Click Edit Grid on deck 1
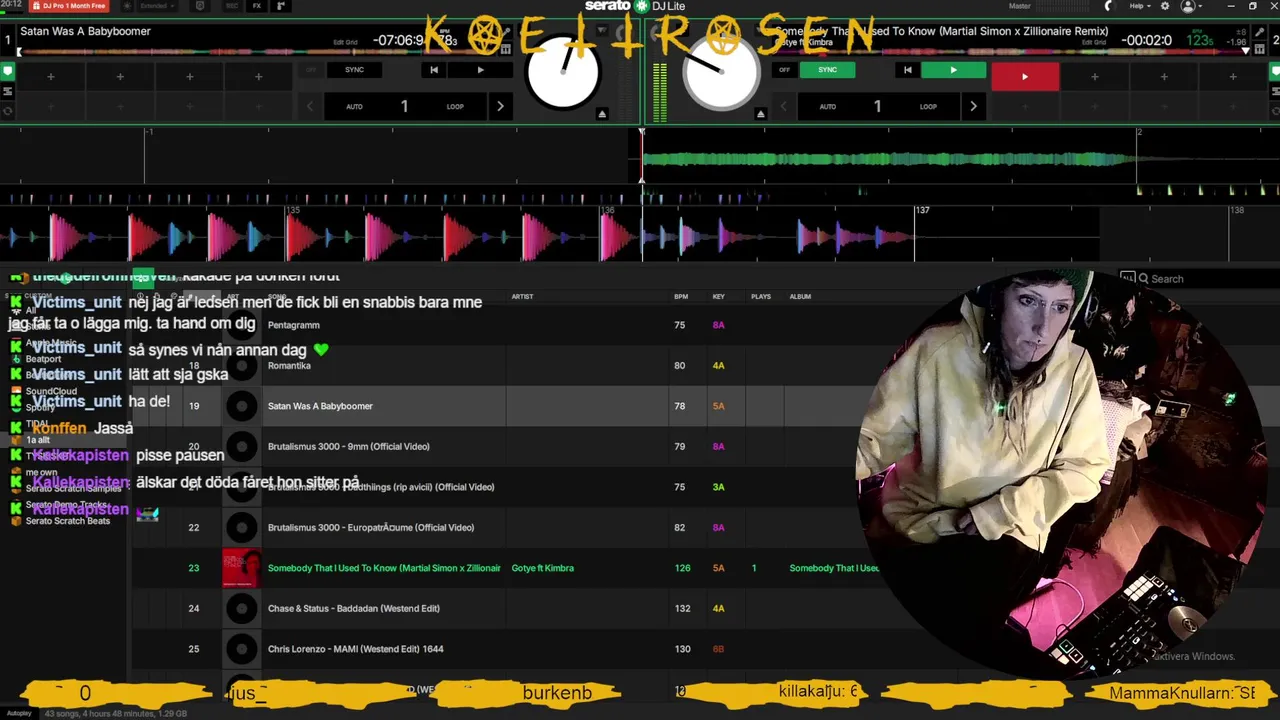 coord(345,43)
